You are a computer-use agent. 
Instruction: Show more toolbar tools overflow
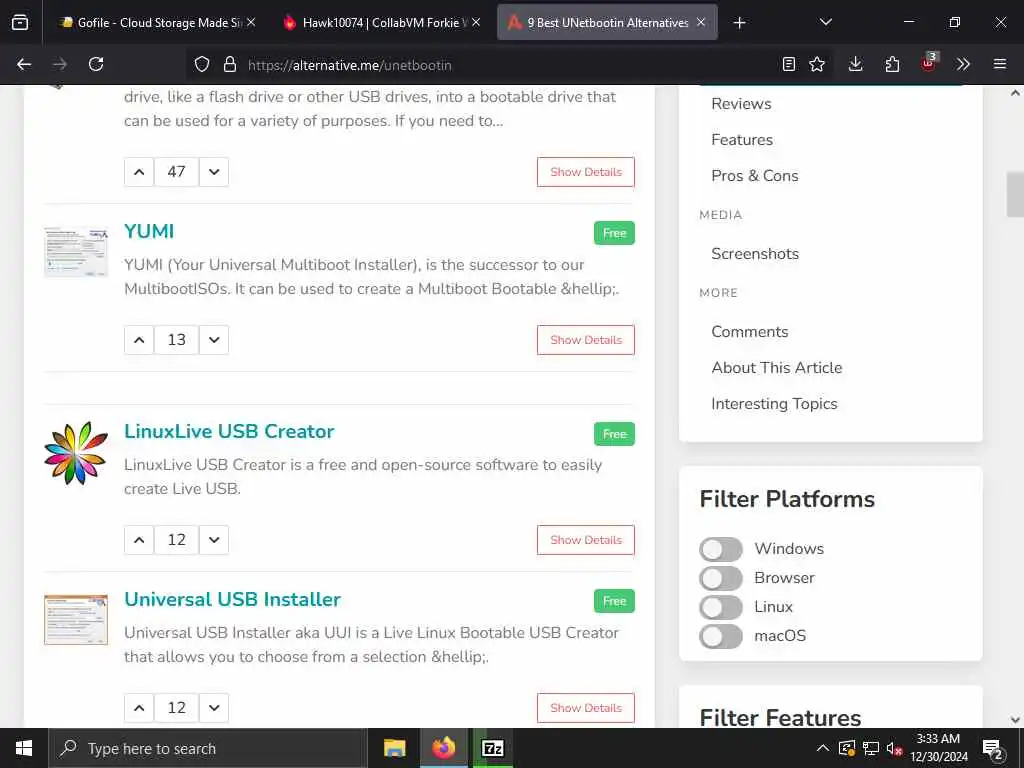click(x=963, y=64)
